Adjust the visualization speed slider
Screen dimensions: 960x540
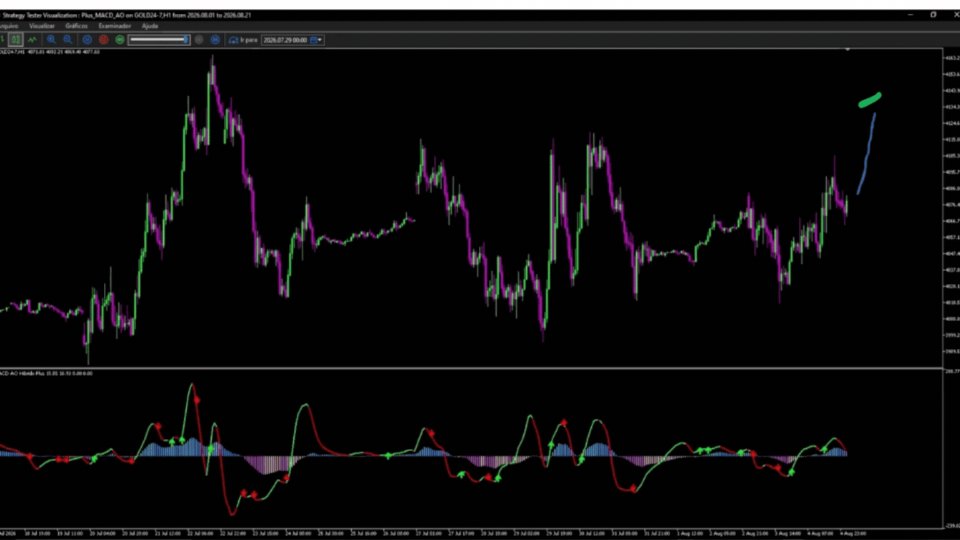(x=159, y=40)
